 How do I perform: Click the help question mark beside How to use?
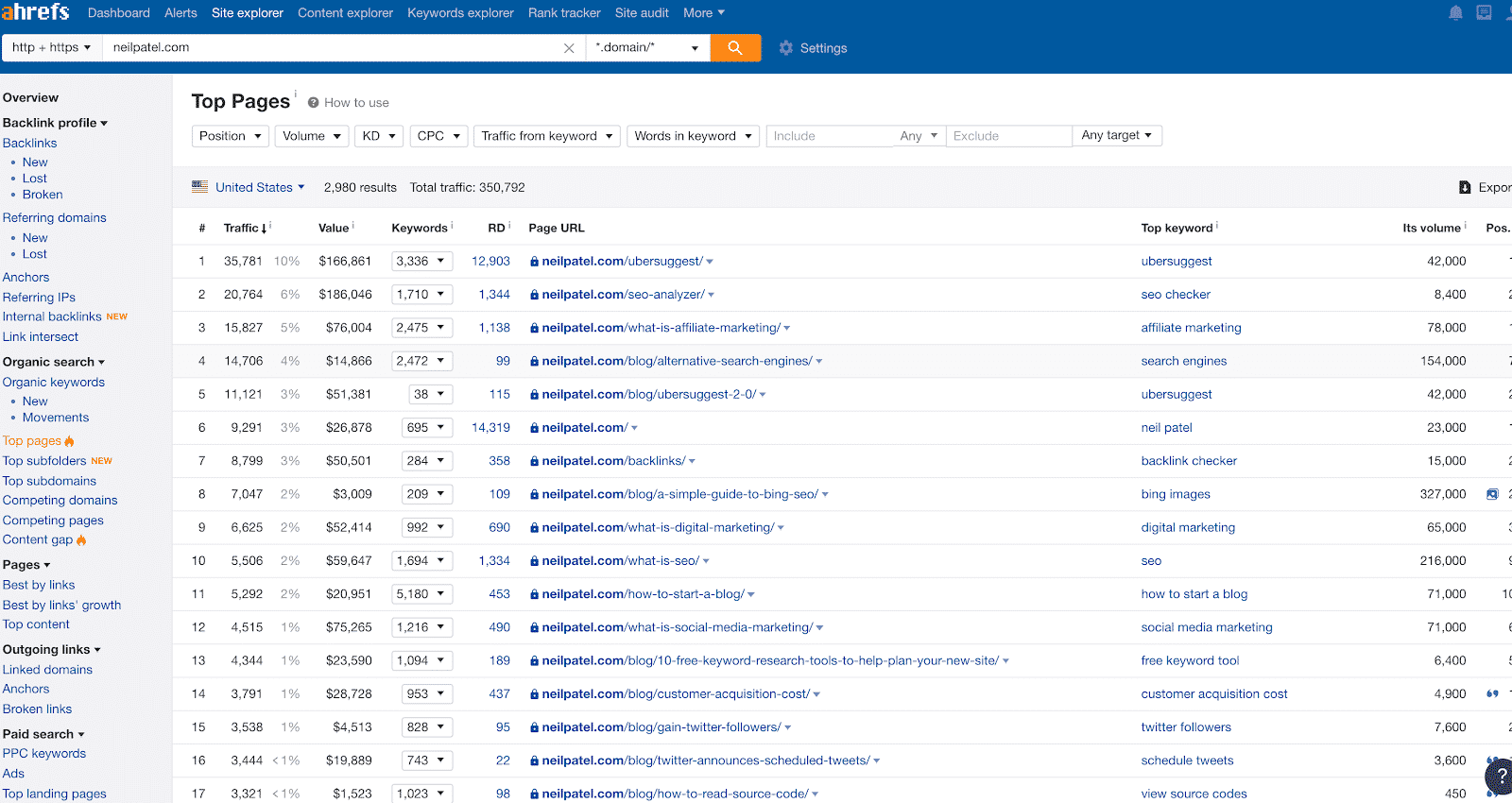313,103
